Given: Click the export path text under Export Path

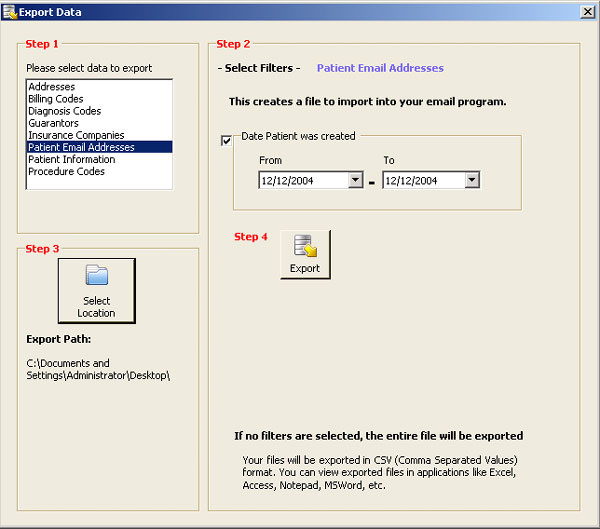Looking at the screenshot, I should click(98, 369).
